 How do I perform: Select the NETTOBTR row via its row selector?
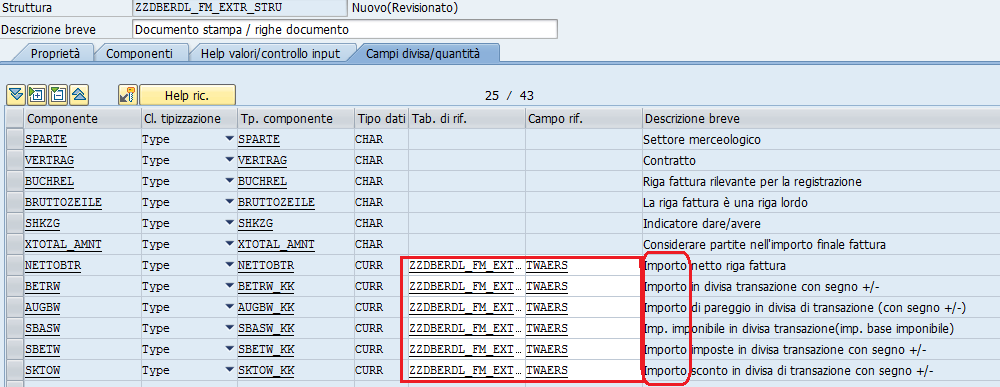15,265
